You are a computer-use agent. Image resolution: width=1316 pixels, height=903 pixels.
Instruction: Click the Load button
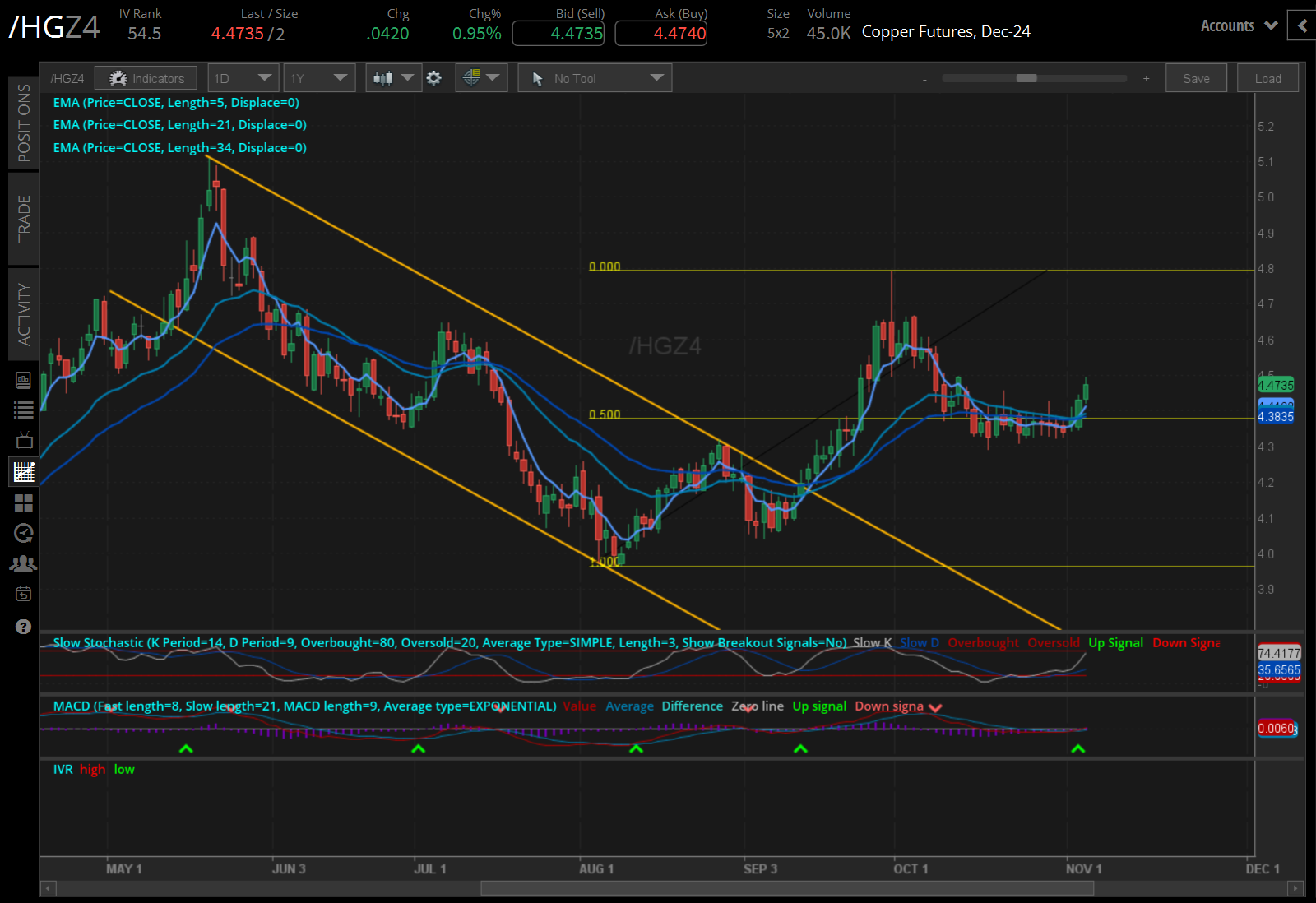point(1267,77)
